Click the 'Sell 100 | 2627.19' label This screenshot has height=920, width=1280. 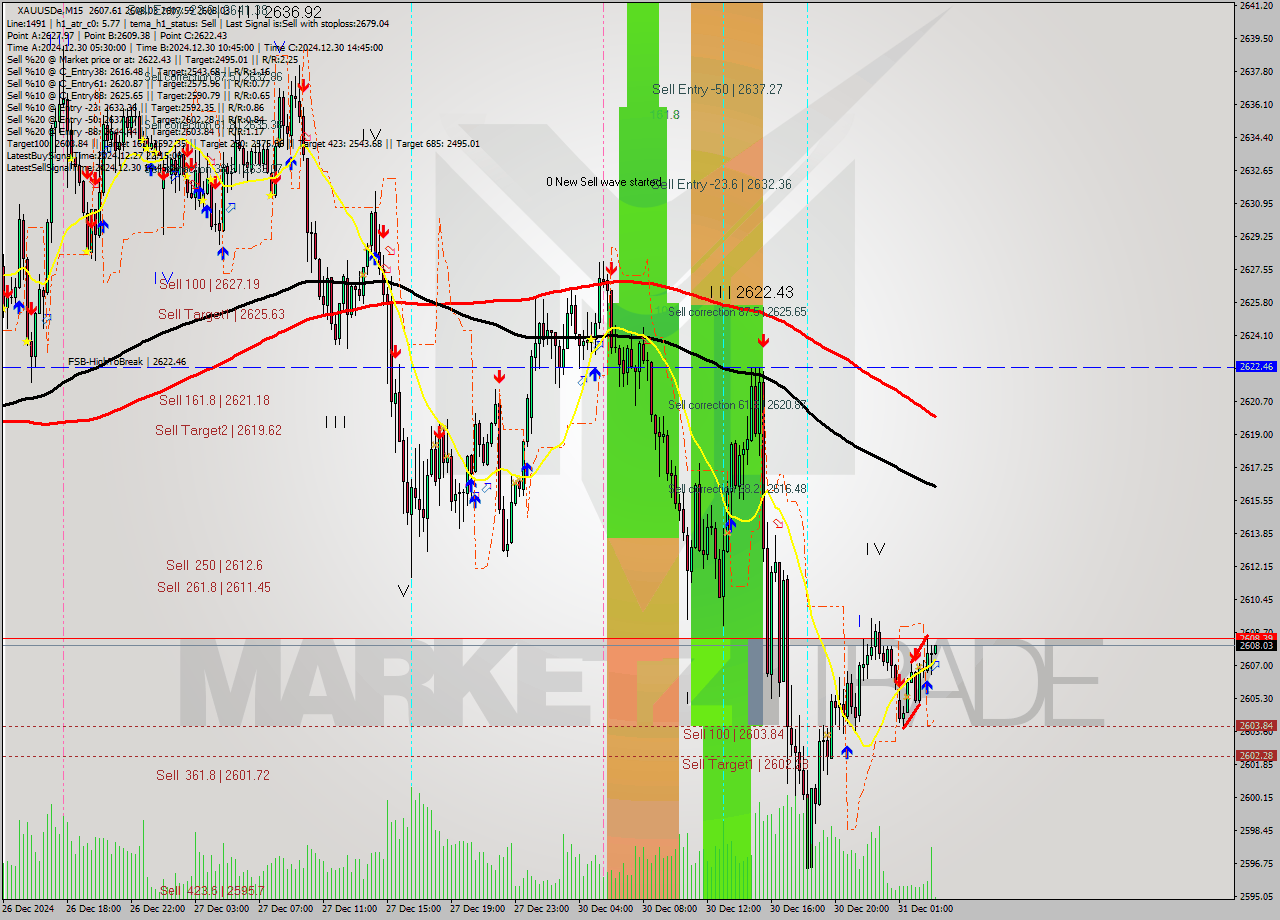[209, 285]
